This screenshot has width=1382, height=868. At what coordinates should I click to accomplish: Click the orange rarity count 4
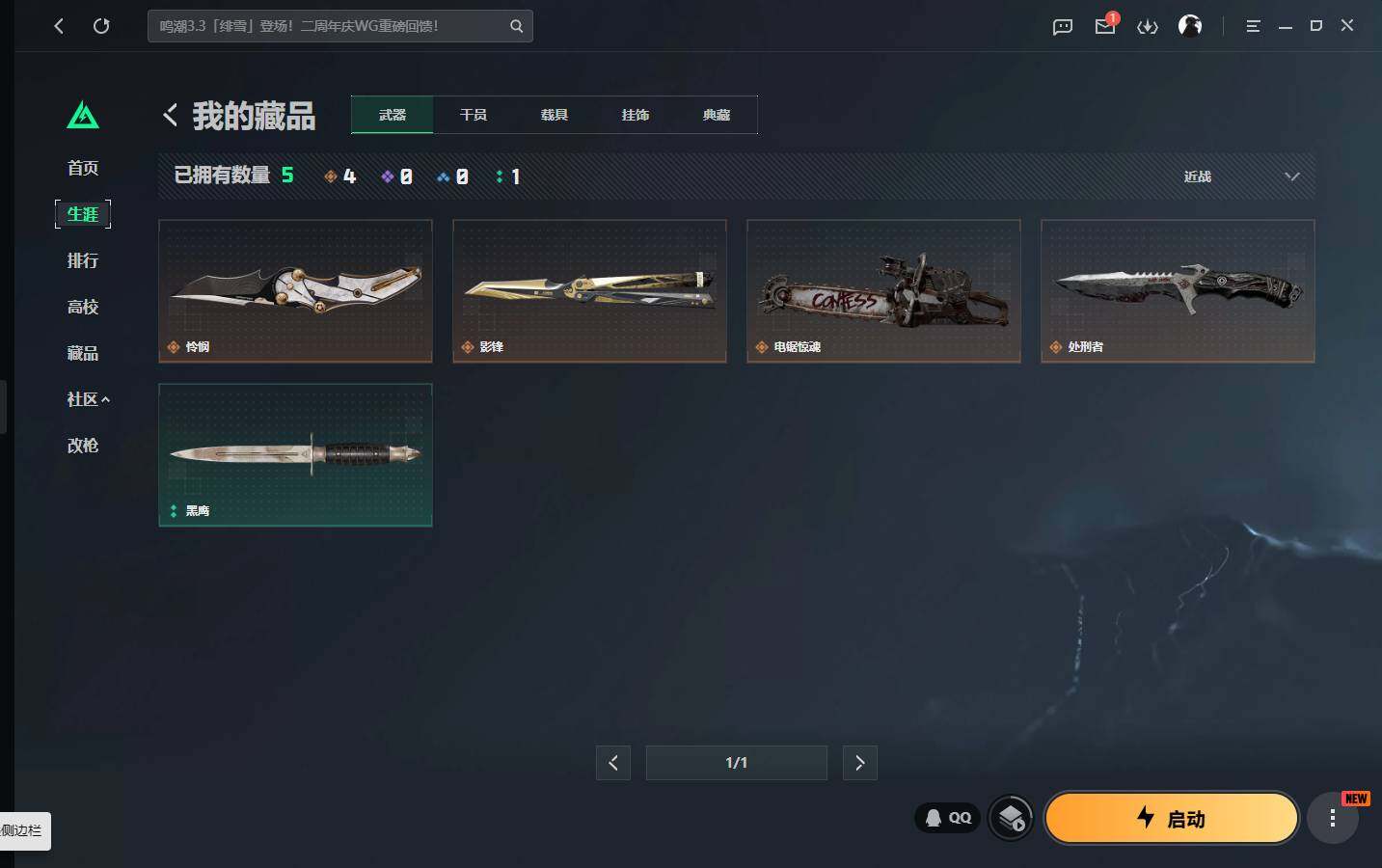tap(340, 176)
